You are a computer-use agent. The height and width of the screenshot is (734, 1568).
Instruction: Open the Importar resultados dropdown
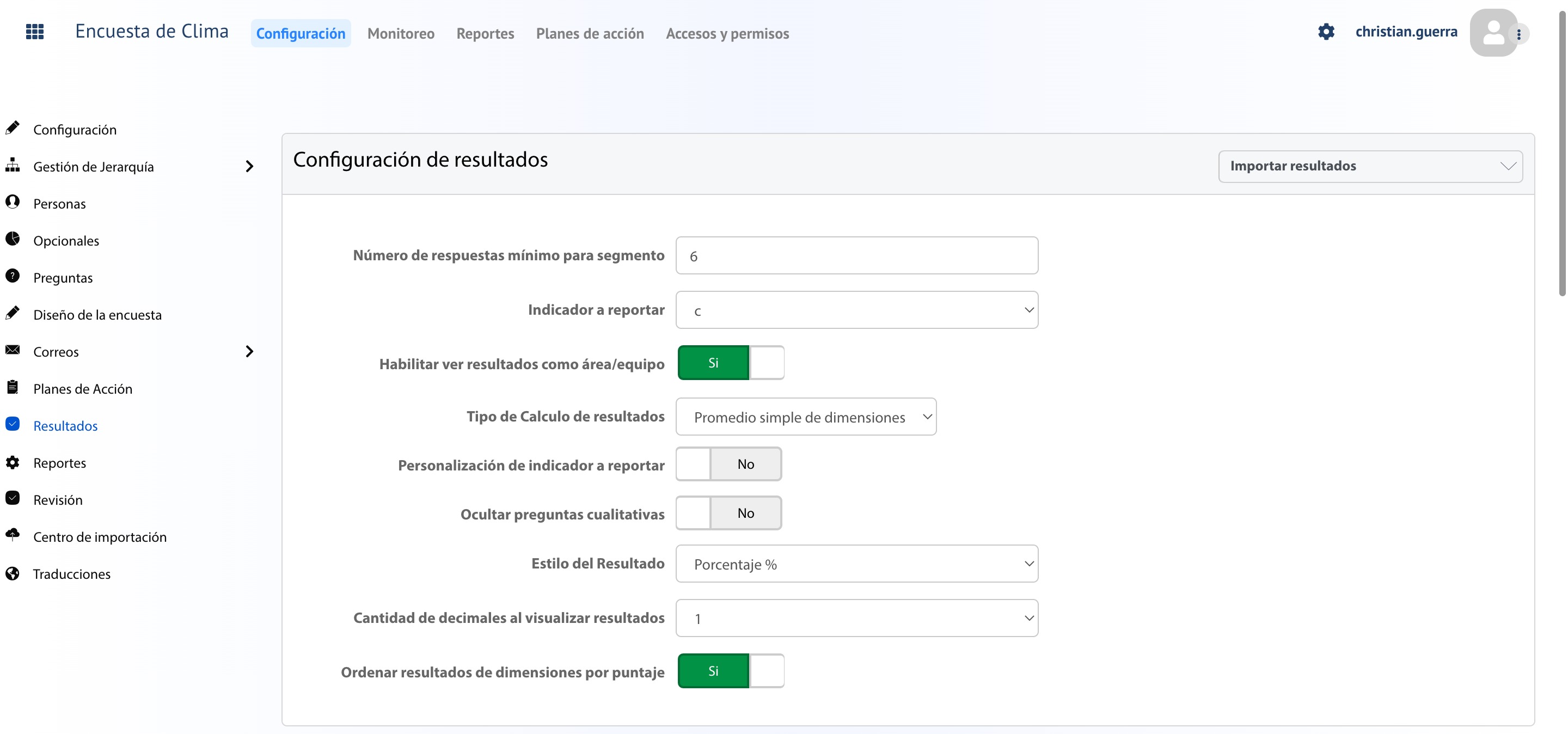click(x=1370, y=166)
